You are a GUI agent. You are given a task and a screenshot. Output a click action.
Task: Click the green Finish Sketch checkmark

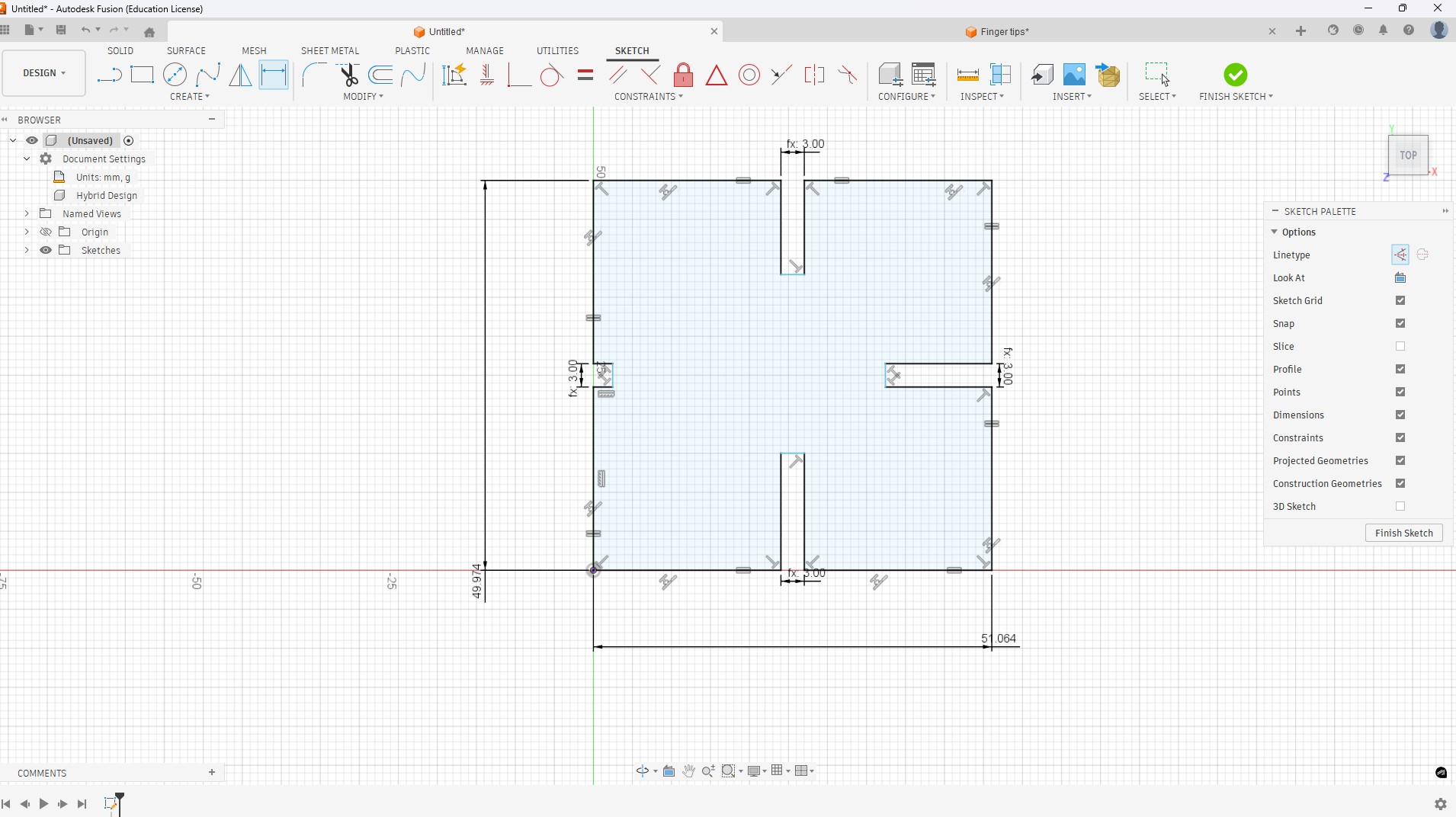point(1236,75)
